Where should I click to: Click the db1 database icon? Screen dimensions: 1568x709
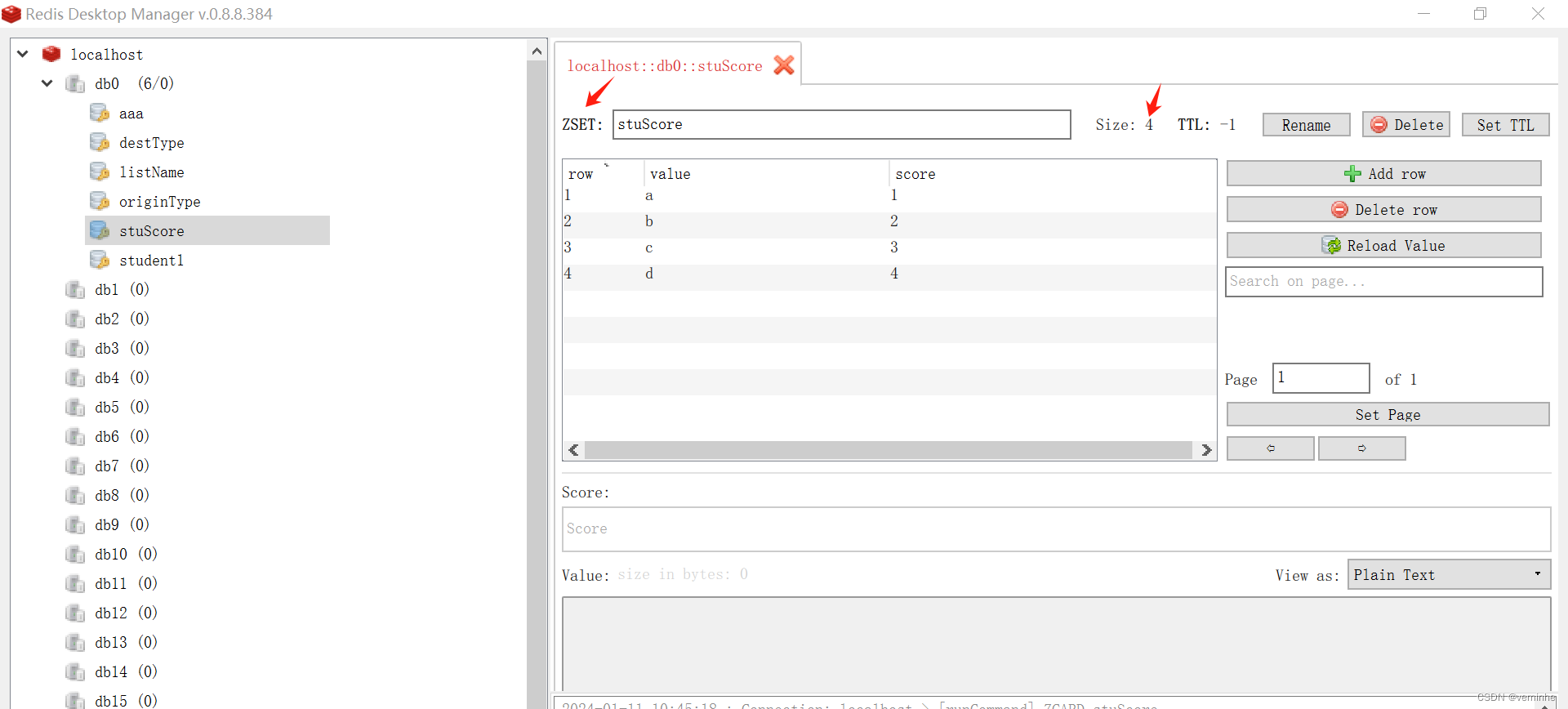(x=75, y=289)
